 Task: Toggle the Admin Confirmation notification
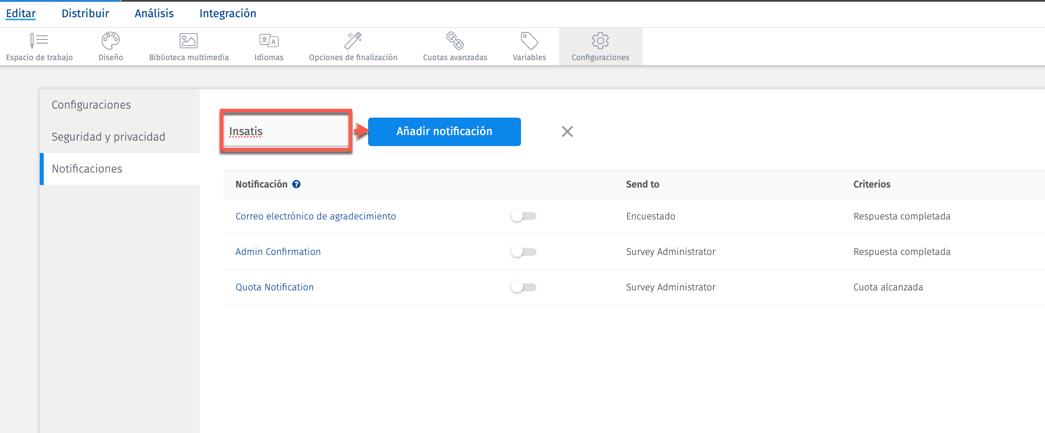(523, 252)
